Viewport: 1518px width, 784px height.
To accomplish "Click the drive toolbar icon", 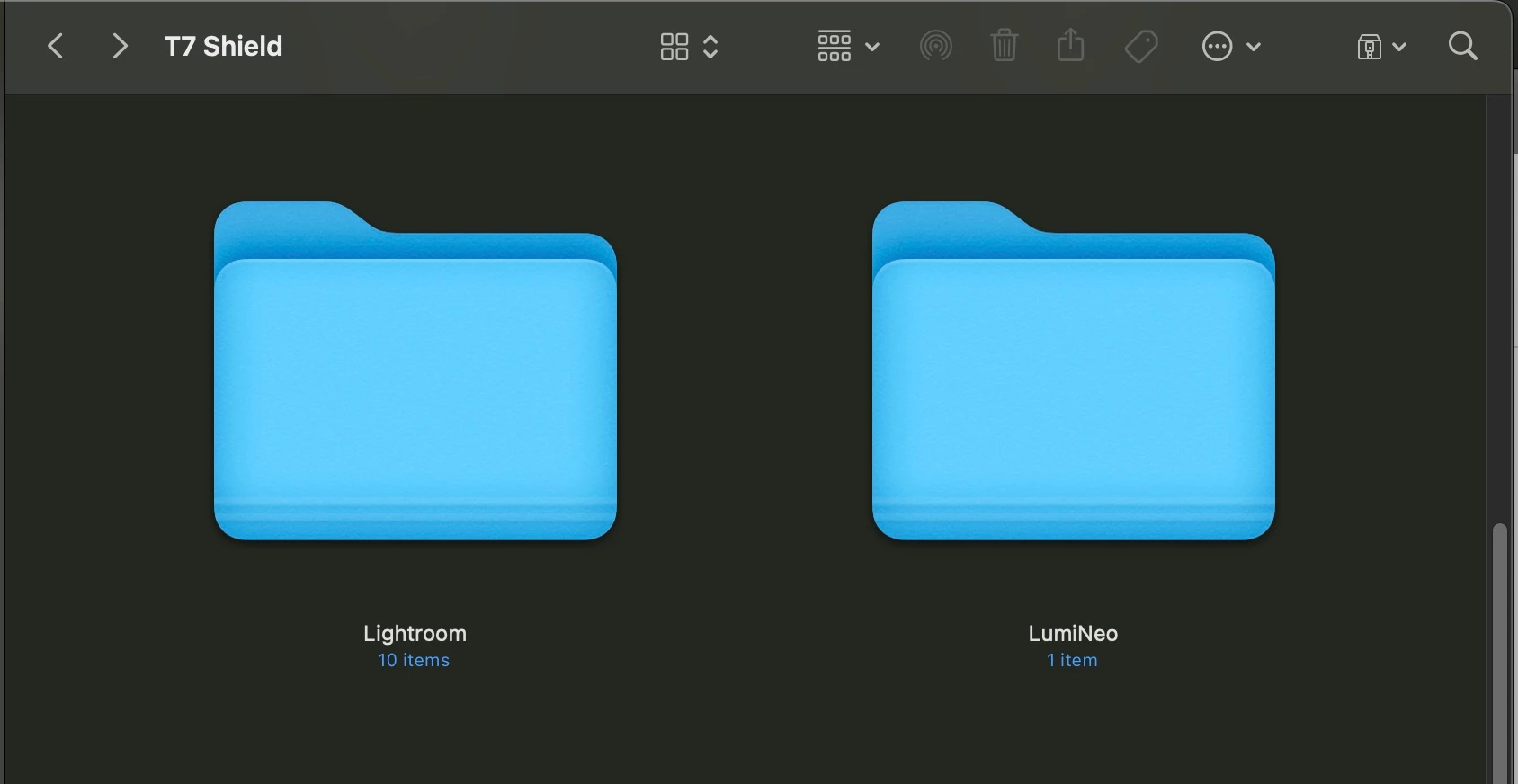I will pyautogui.click(x=1369, y=47).
